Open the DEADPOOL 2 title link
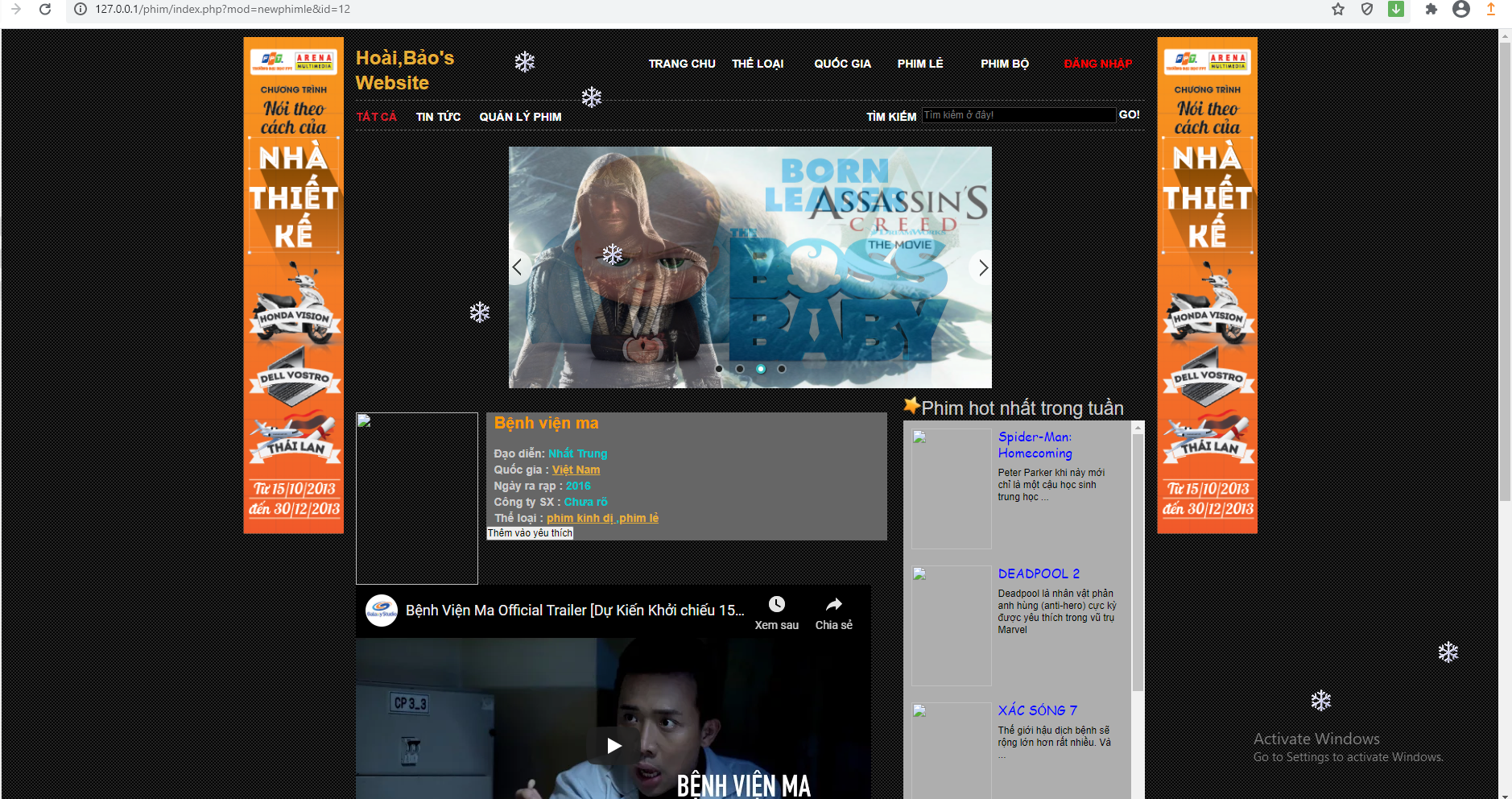 point(1039,573)
